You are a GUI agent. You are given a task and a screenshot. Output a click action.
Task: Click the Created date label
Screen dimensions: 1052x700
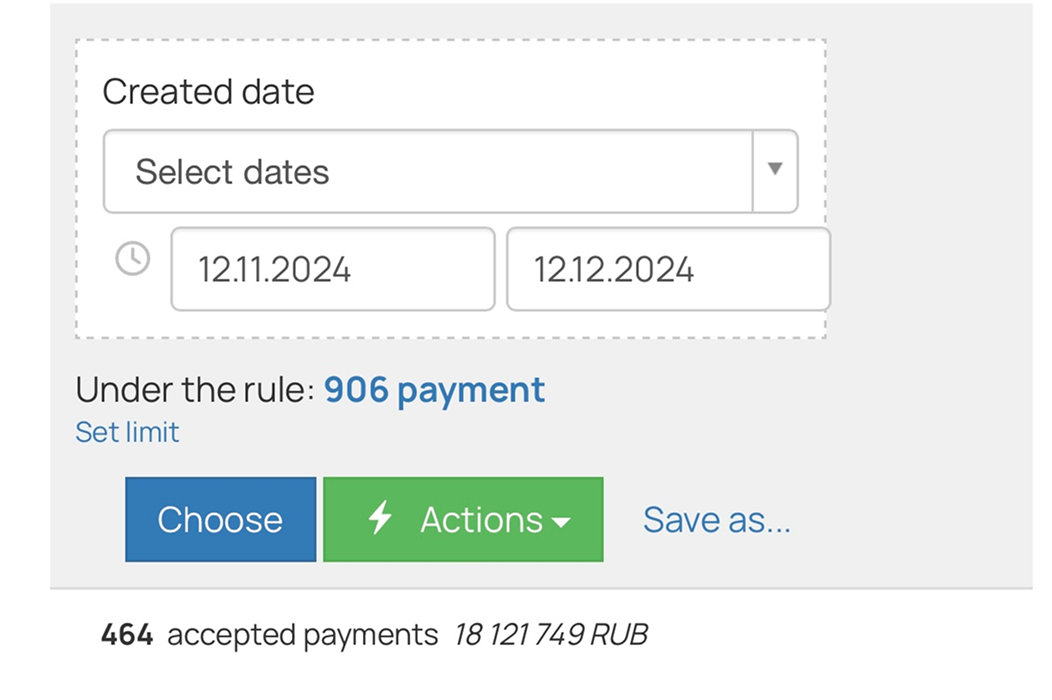(208, 92)
